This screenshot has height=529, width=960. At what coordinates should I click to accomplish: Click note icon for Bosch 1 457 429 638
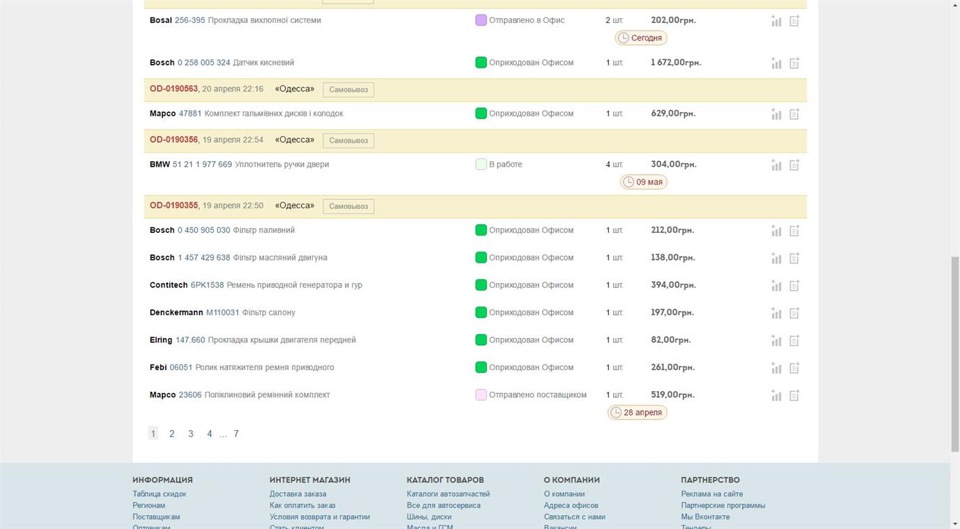coord(794,258)
